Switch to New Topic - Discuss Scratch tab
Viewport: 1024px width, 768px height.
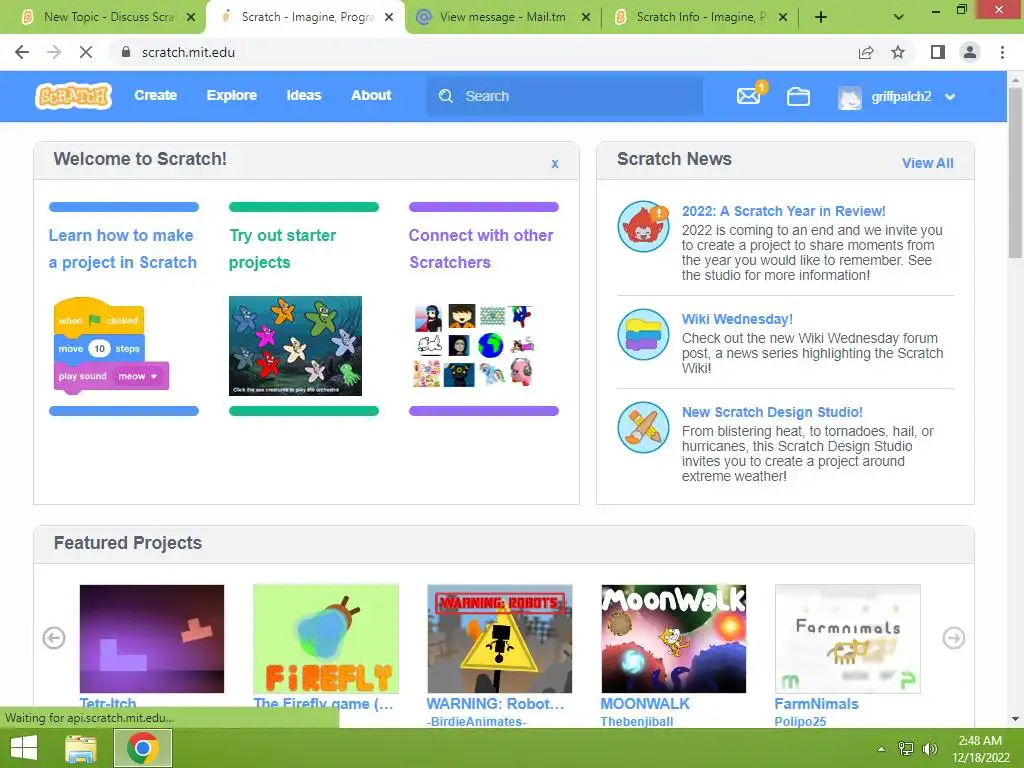pos(109,17)
